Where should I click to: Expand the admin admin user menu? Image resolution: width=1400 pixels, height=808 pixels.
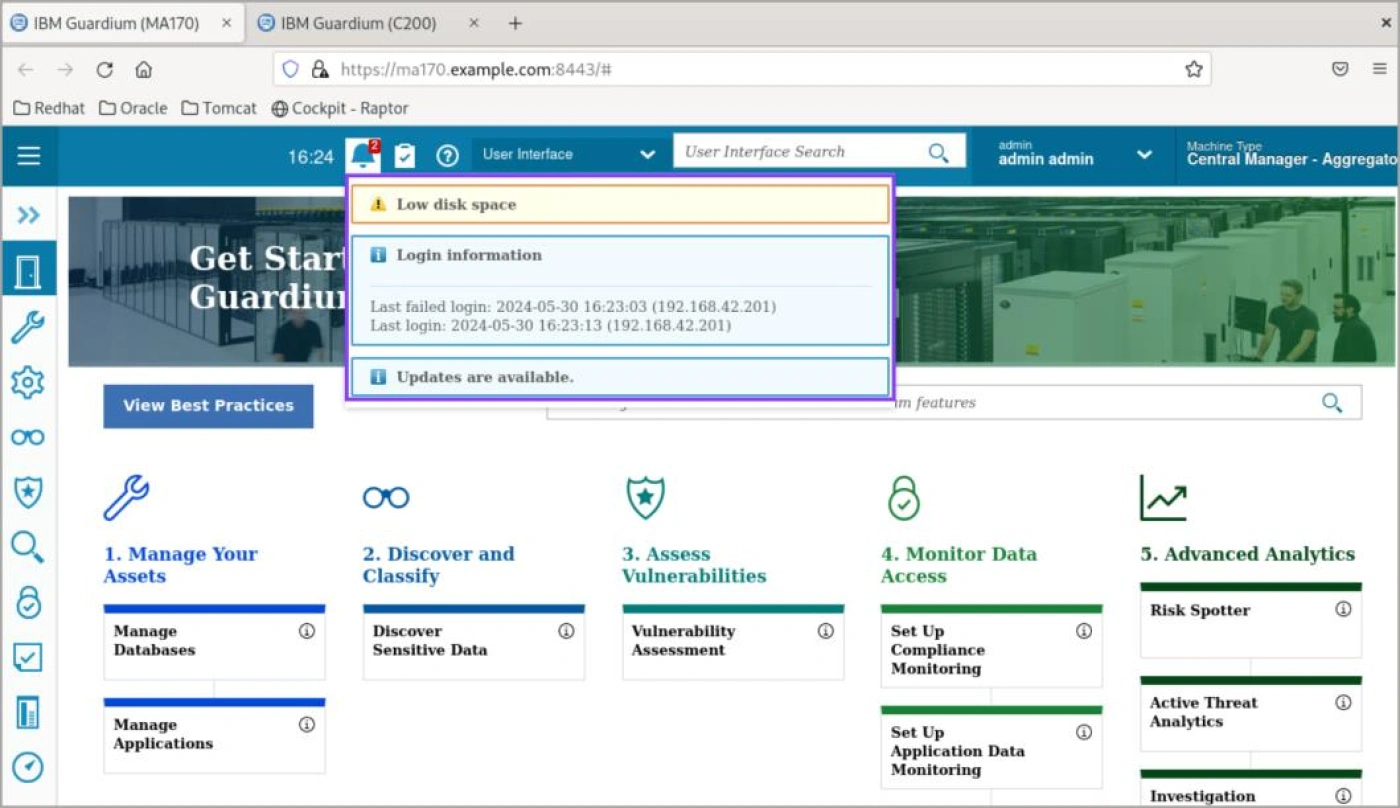click(x=1144, y=155)
